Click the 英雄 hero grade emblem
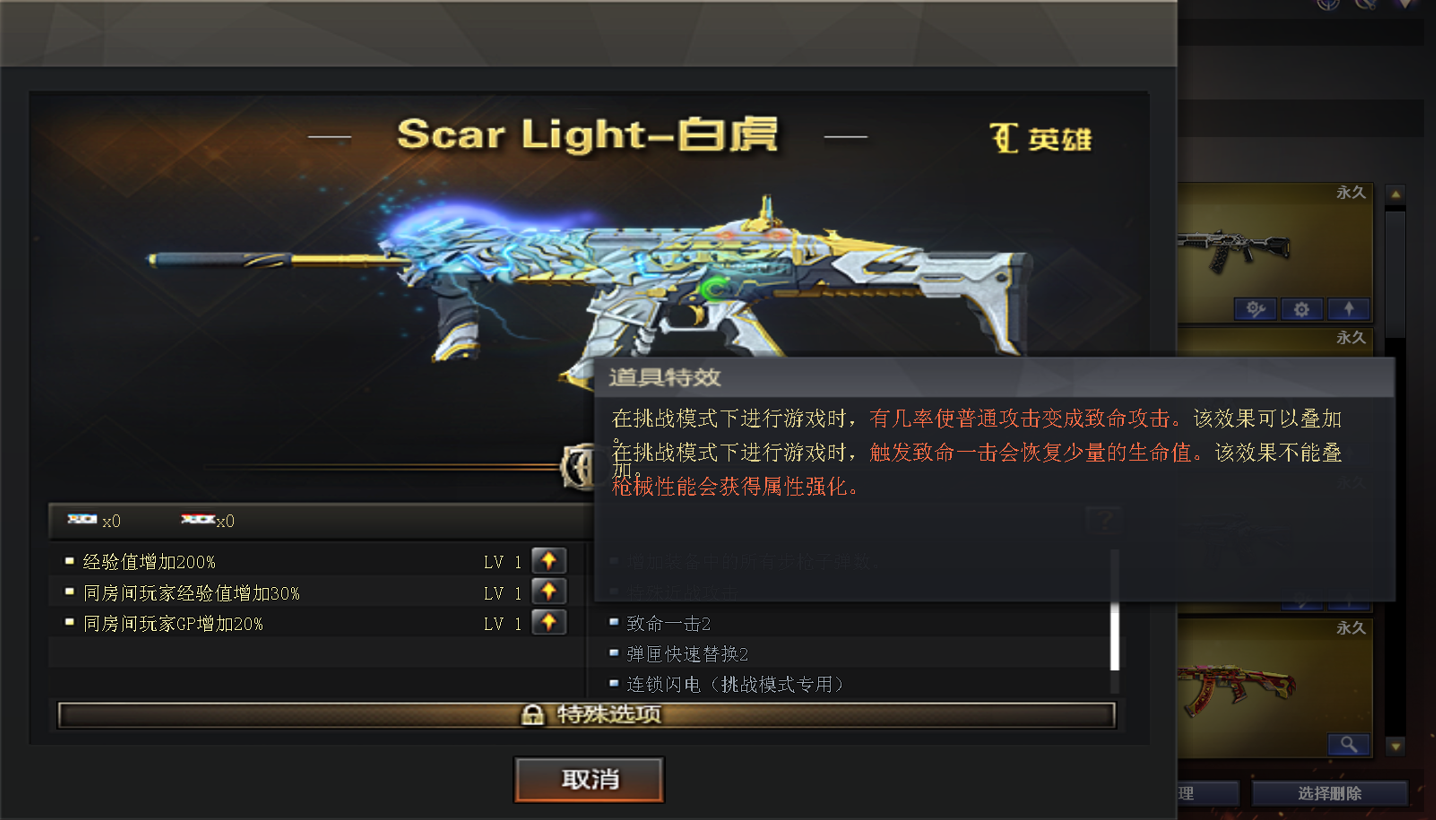1436x820 pixels. tap(1041, 138)
